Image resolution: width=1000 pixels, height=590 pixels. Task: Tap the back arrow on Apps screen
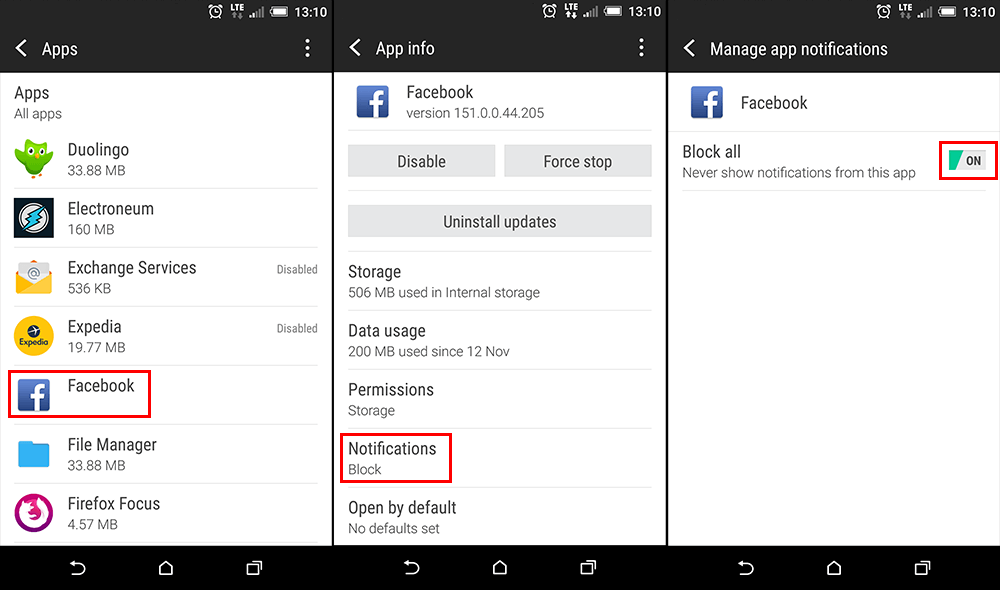click(22, 48)
